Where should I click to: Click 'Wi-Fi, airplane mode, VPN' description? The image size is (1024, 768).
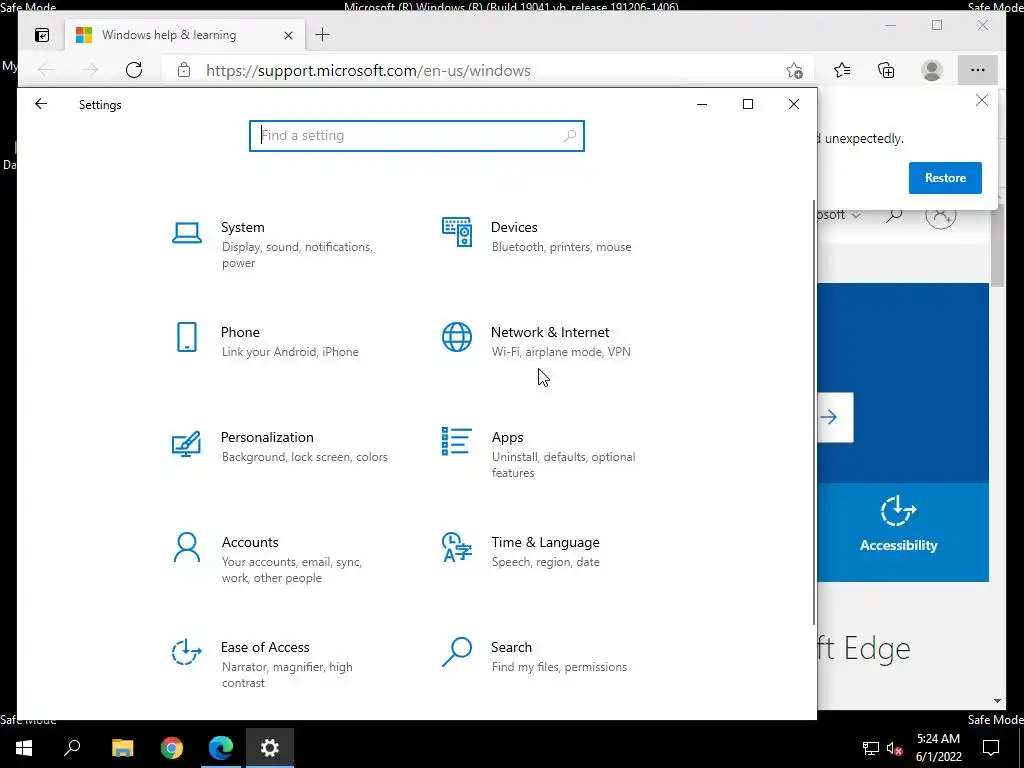561,351
